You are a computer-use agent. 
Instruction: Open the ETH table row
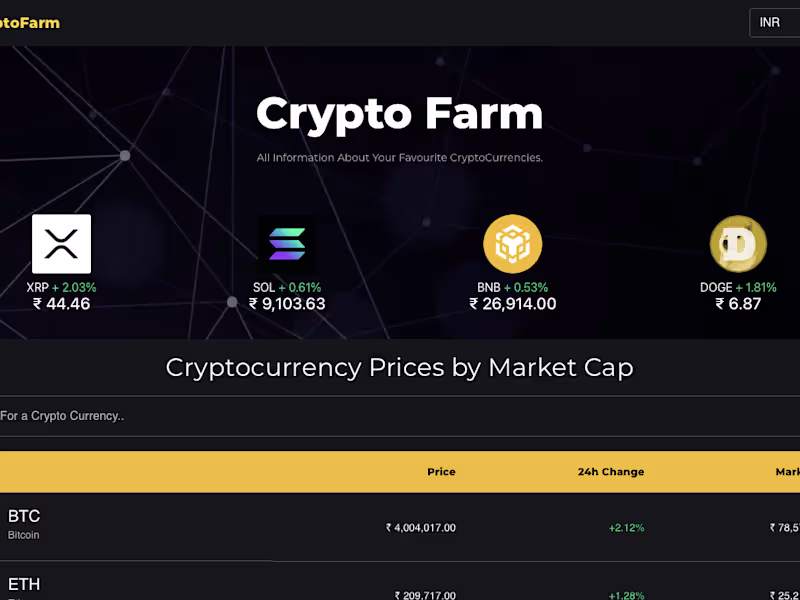[x=24, y=584]
